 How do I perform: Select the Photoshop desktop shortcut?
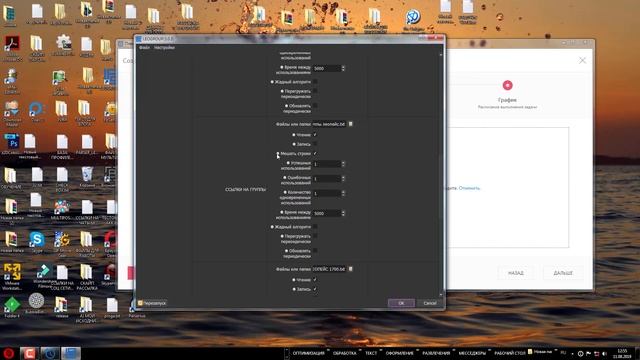(x=11, y=141)
